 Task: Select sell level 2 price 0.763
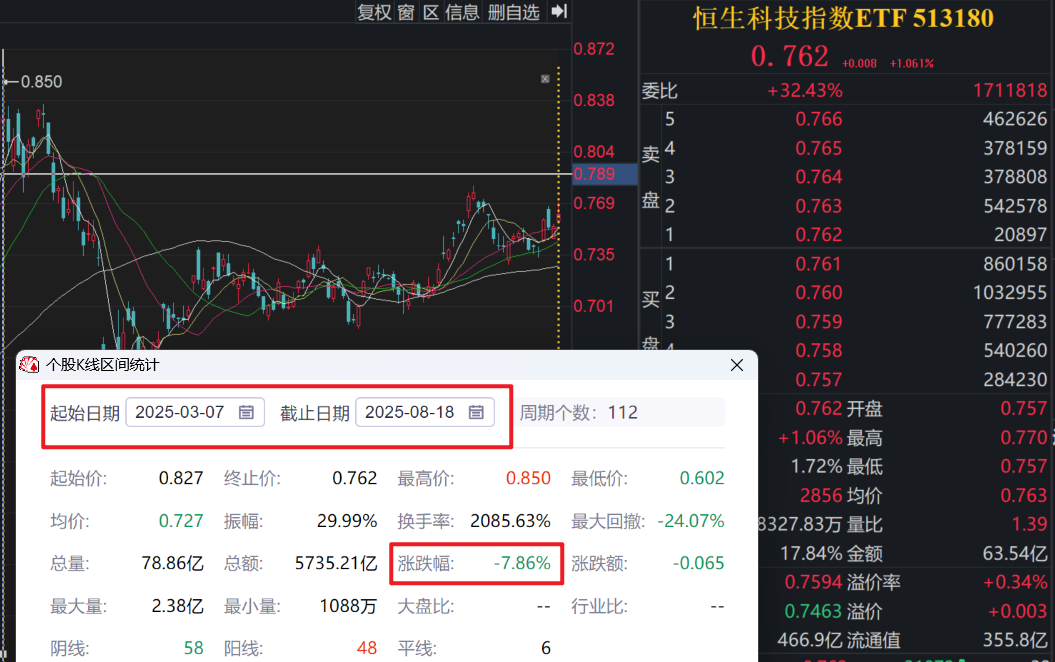(819, 206)
